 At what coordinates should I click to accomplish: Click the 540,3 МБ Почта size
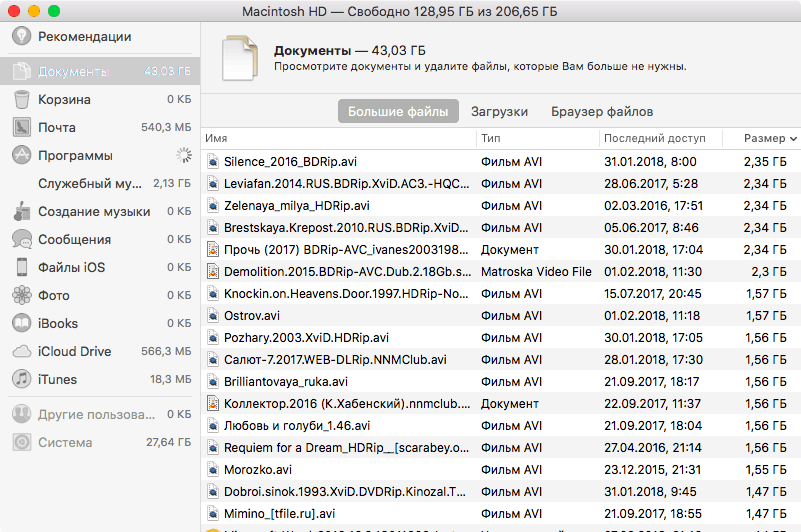tap(166, 127)
